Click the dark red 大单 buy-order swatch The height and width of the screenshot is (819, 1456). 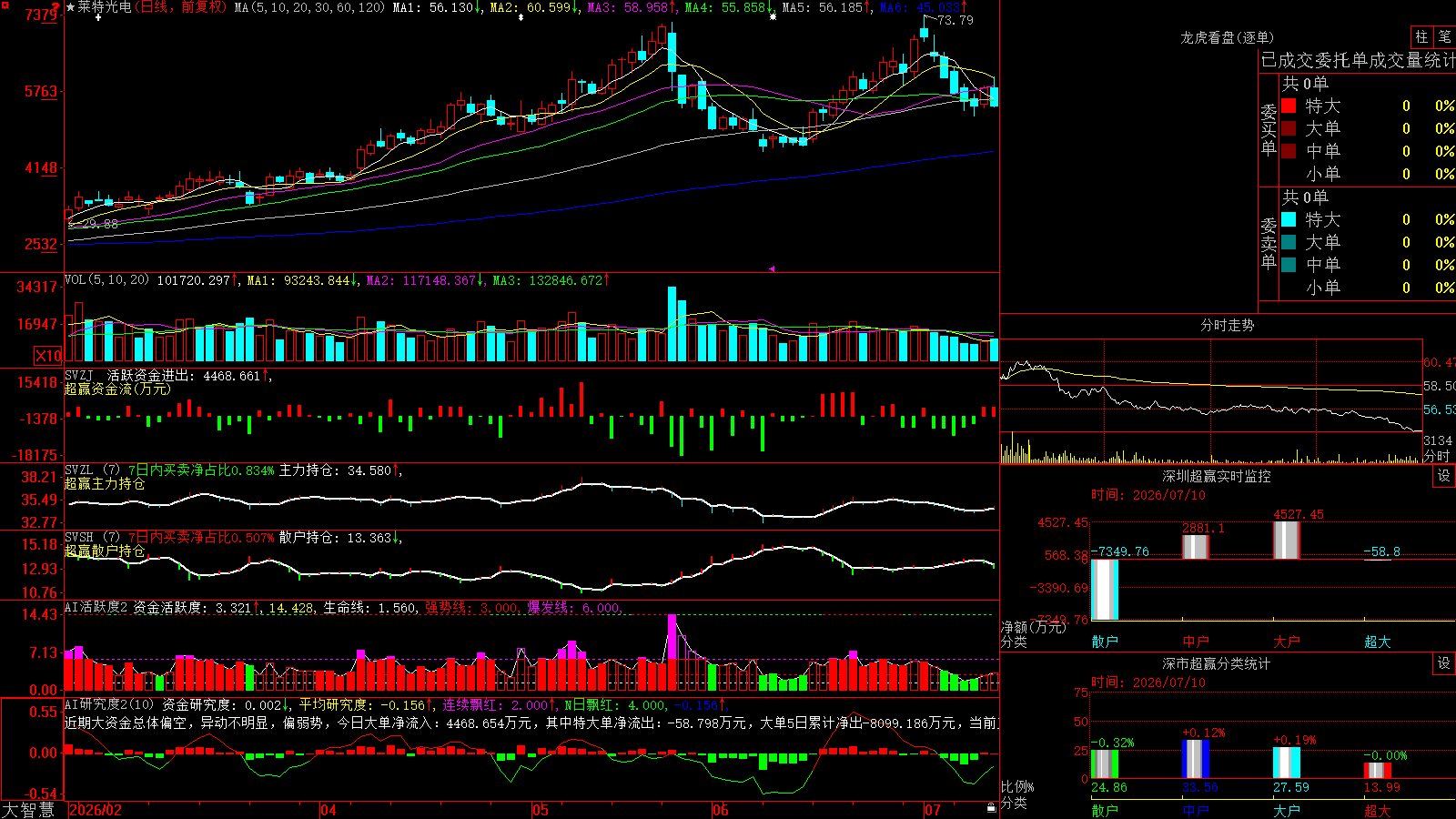[x=1289, y=128]
